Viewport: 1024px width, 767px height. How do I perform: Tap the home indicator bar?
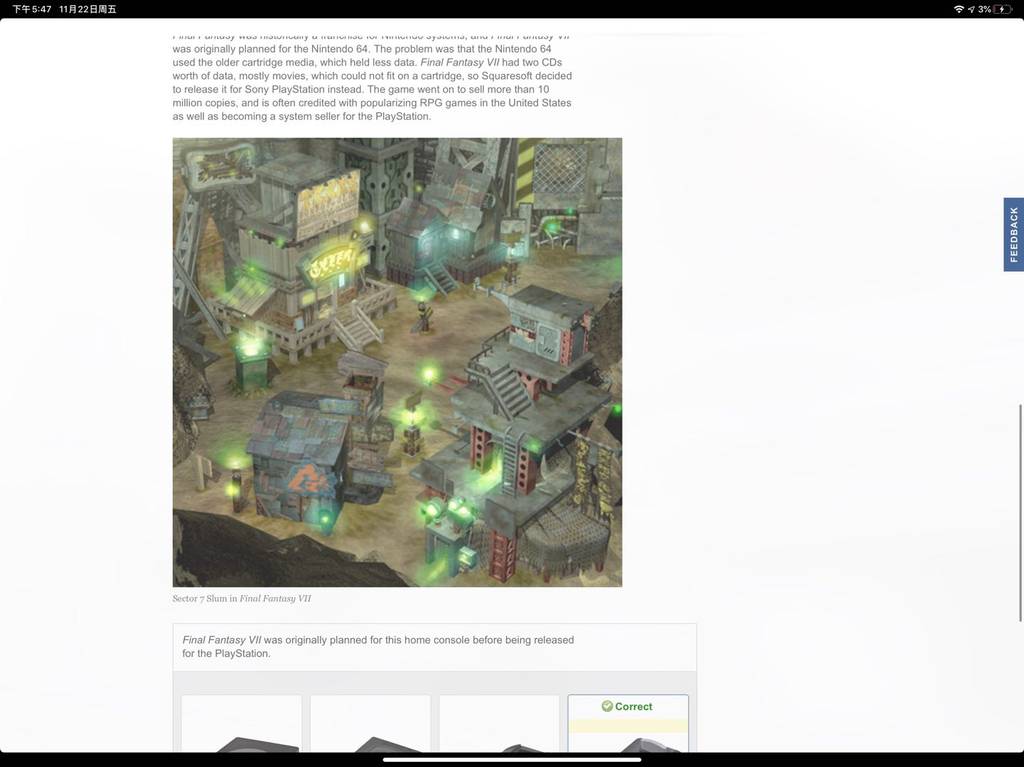pyautogui.click(x=512, y=760)
